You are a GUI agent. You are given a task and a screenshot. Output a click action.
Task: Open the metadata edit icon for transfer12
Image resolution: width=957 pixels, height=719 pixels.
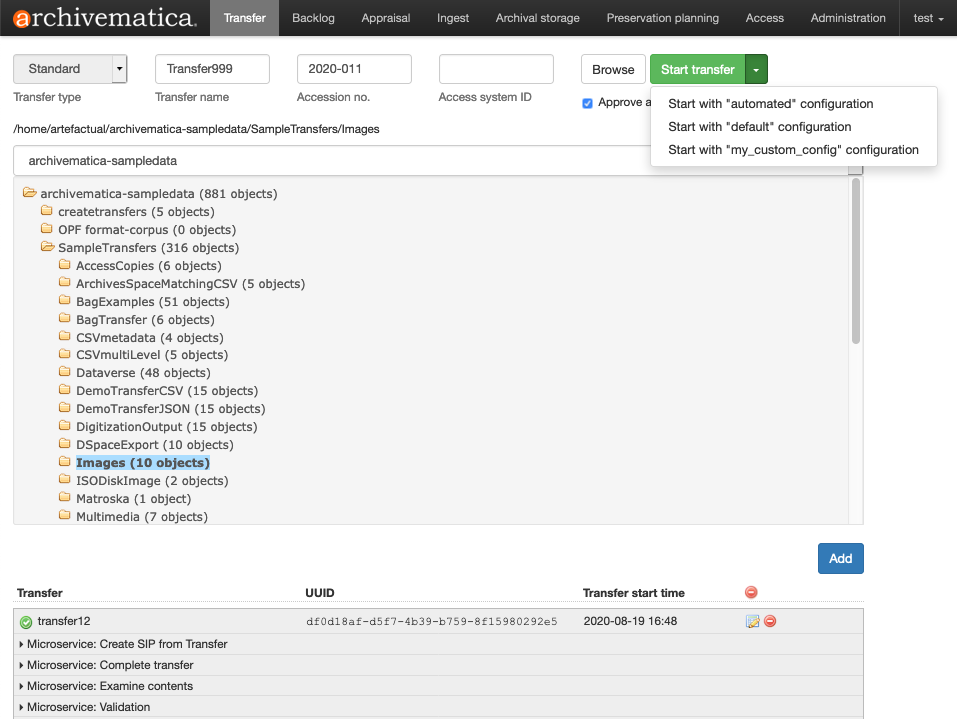[752, 621]
